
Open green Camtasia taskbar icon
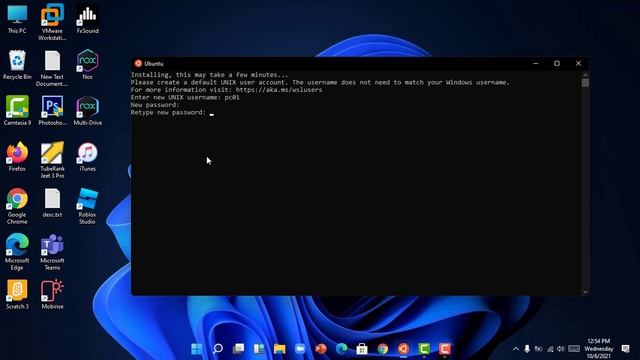pos(424,349)
